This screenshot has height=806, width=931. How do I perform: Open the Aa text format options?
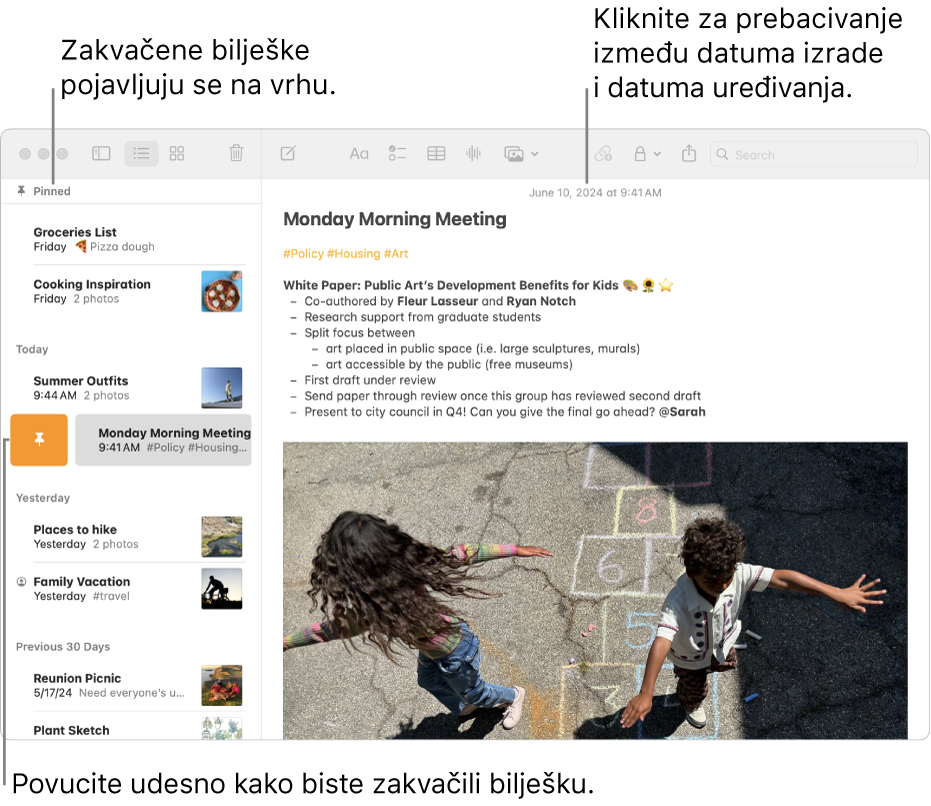(359, 154)
